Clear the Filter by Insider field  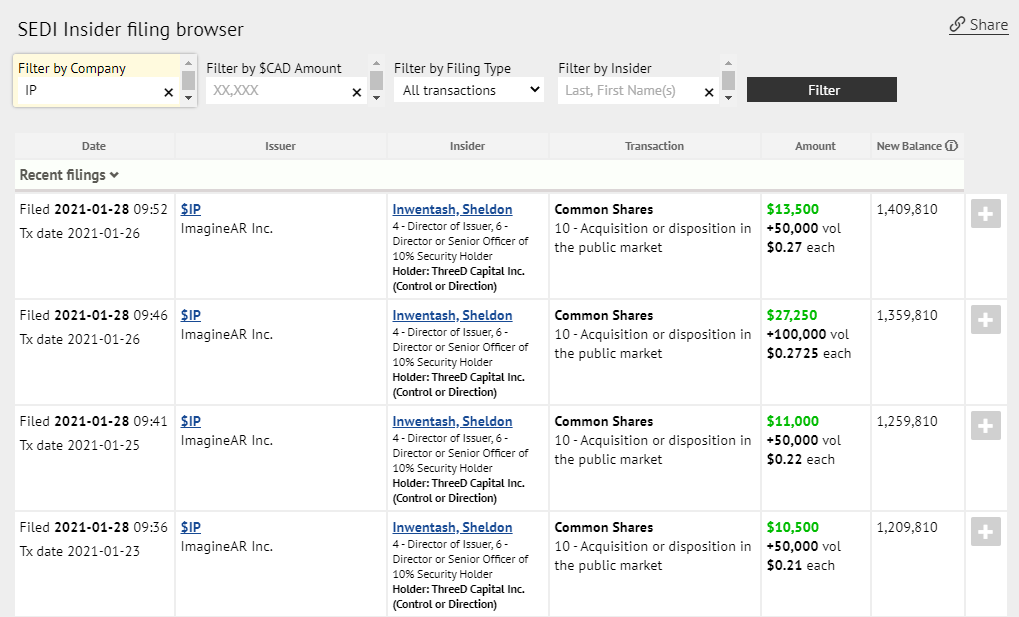[709, 92]
